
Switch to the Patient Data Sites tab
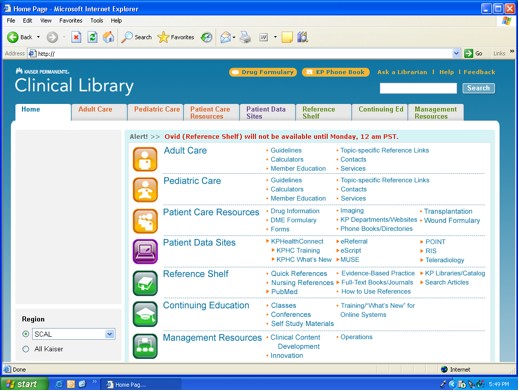268,112
